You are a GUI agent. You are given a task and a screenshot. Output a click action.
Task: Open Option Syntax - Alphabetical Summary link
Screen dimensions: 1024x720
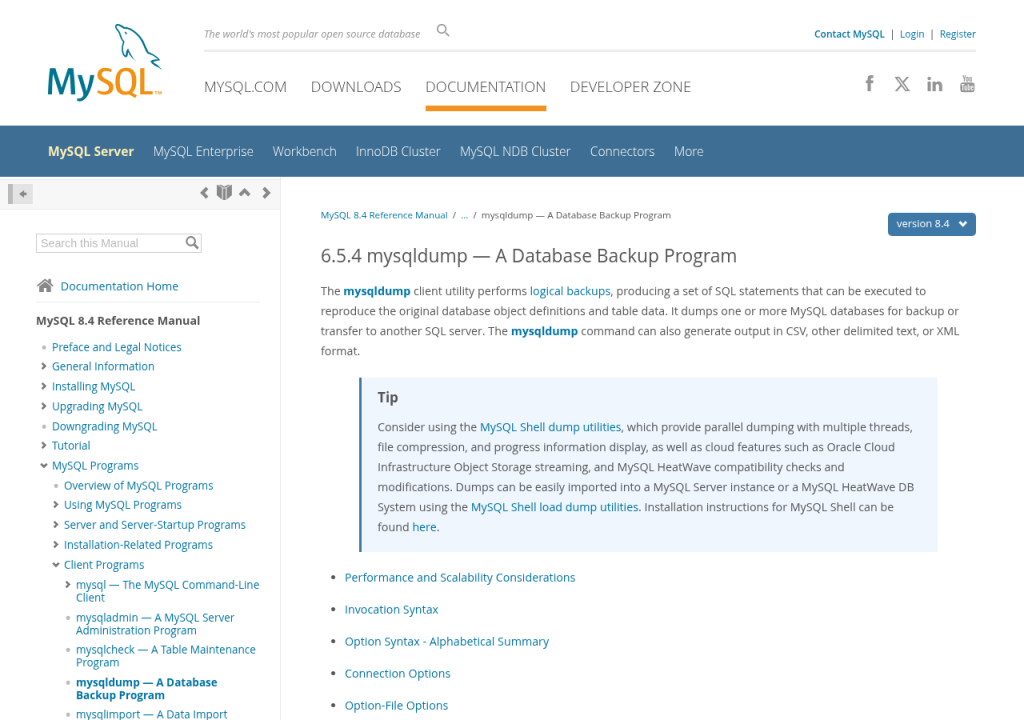[x=447, y=642]
